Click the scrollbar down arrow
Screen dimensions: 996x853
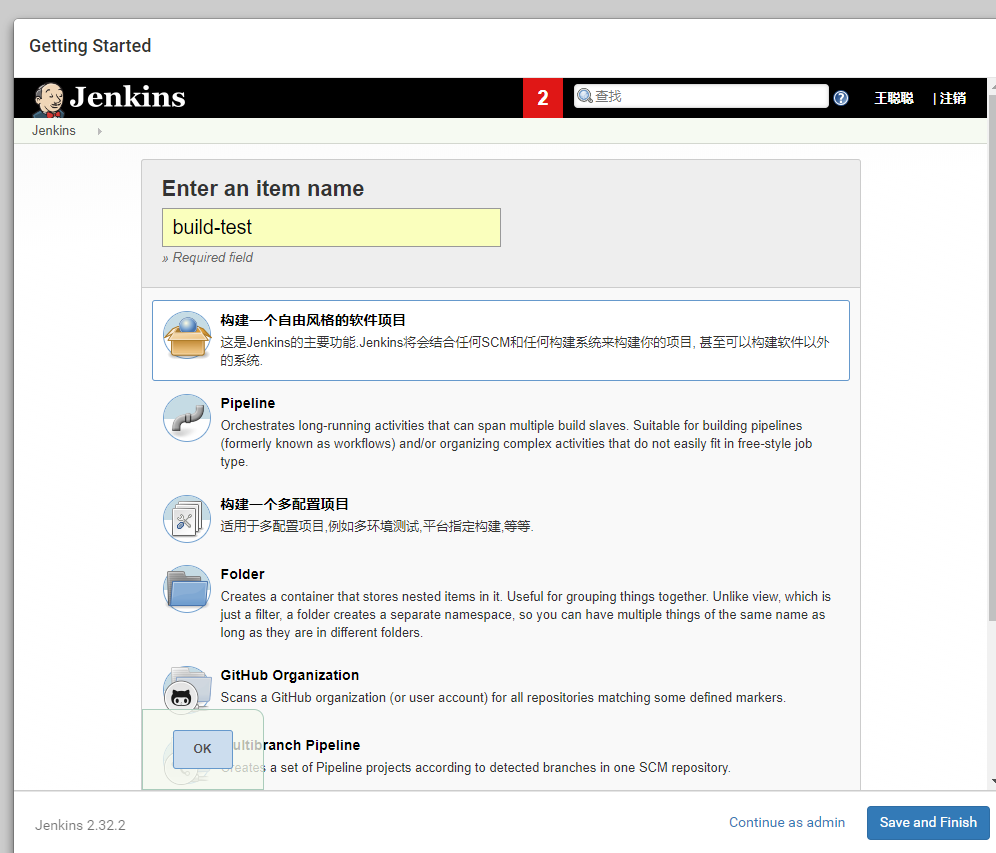click(992, 782)
